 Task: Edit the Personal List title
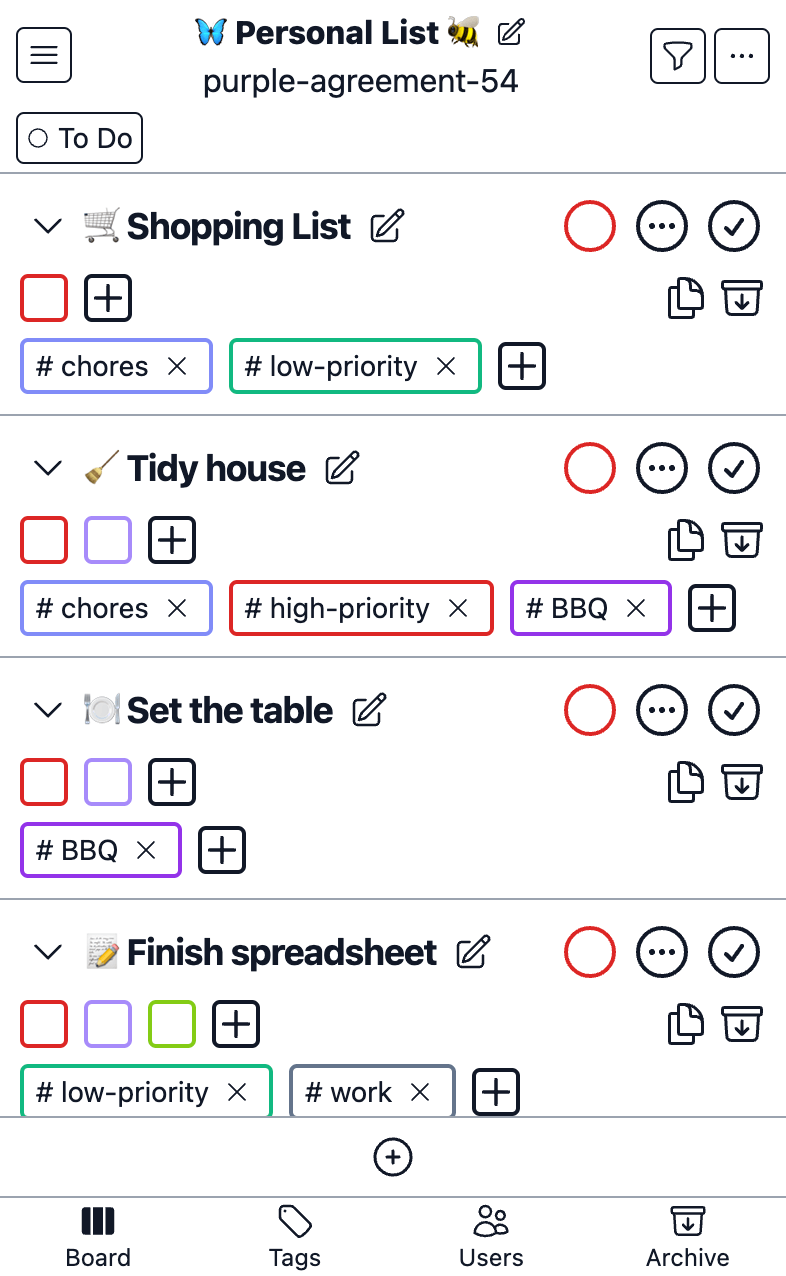pos(511,33)
